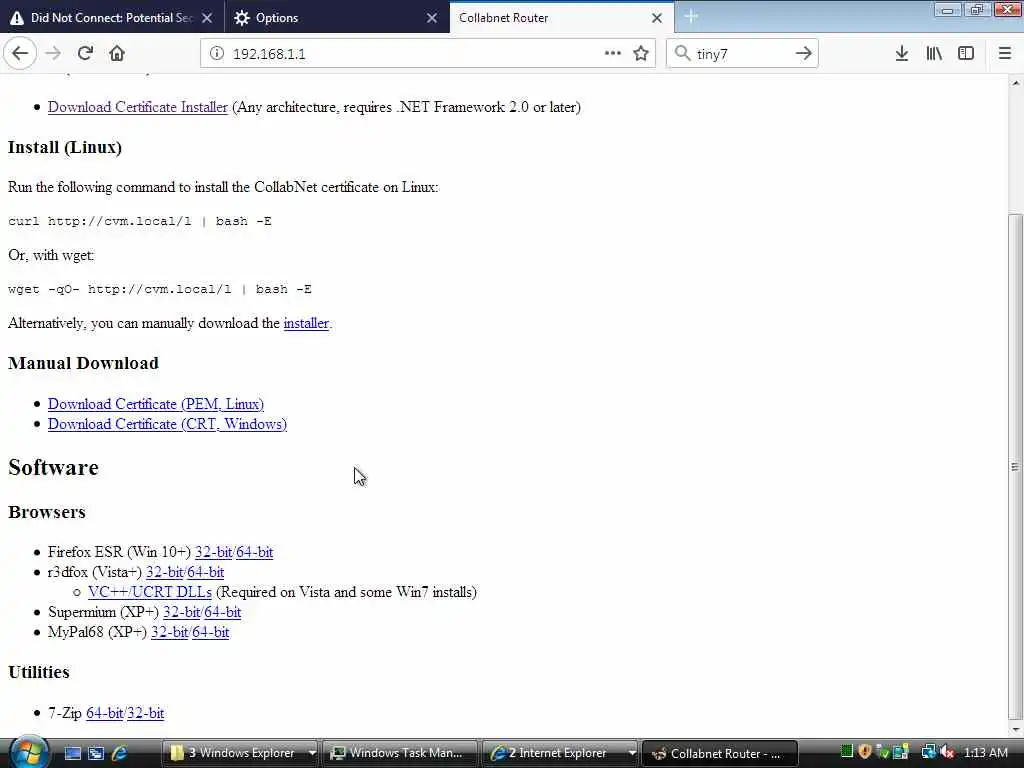
Task: Download Certificate (PEM, Linux)
Action: click(155, 404)
